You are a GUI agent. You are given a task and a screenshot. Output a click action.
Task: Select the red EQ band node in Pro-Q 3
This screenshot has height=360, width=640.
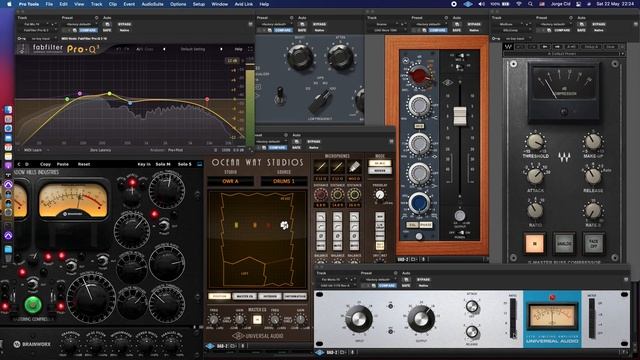(x=207, y=99)
